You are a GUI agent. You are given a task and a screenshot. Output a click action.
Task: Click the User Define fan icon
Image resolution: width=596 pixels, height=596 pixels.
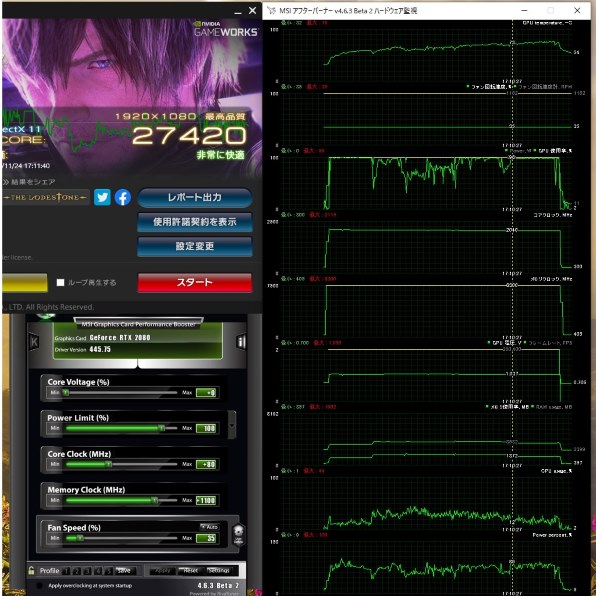tap(238, 535)
